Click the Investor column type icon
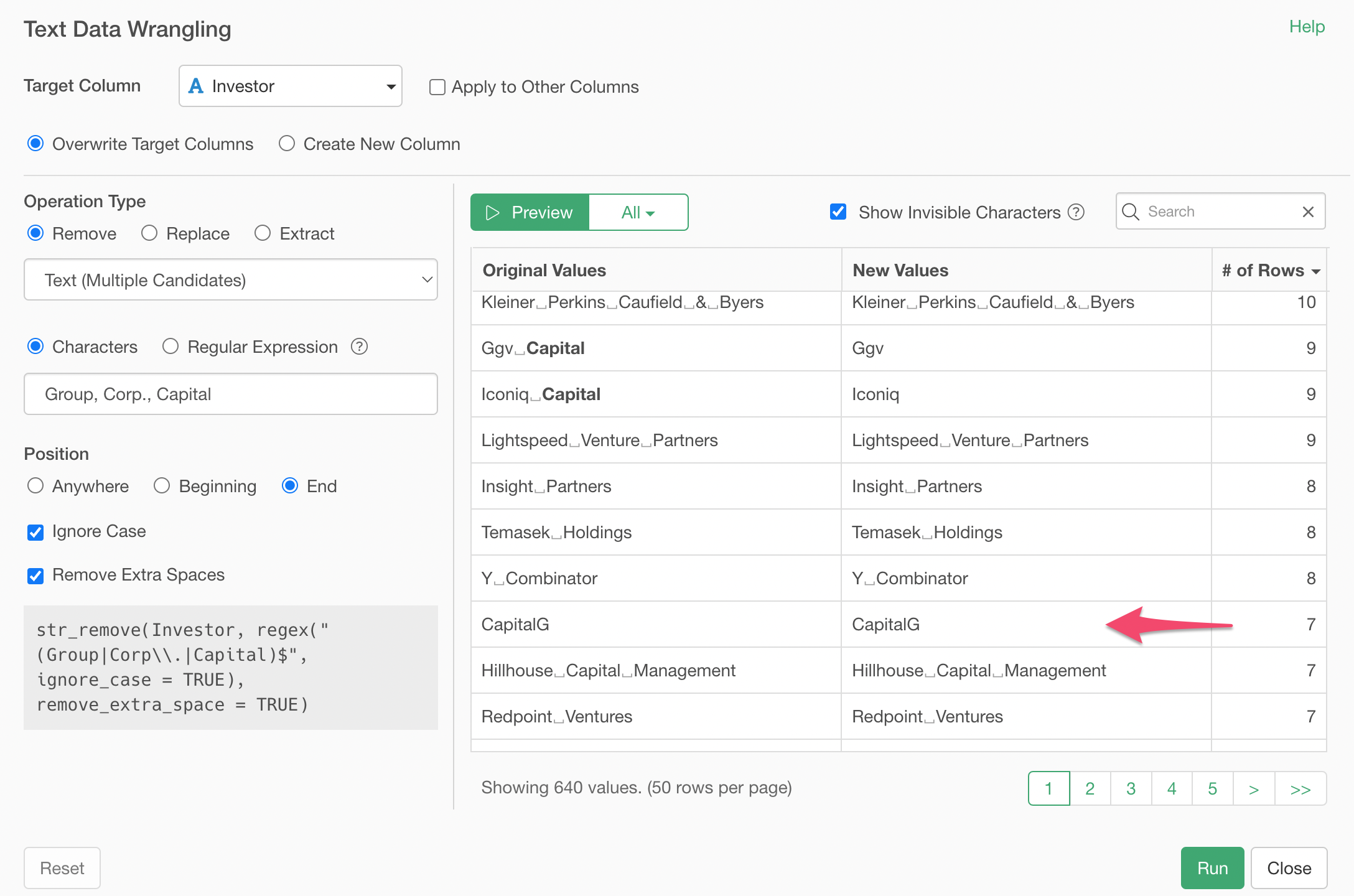 (x=196, y=86)
